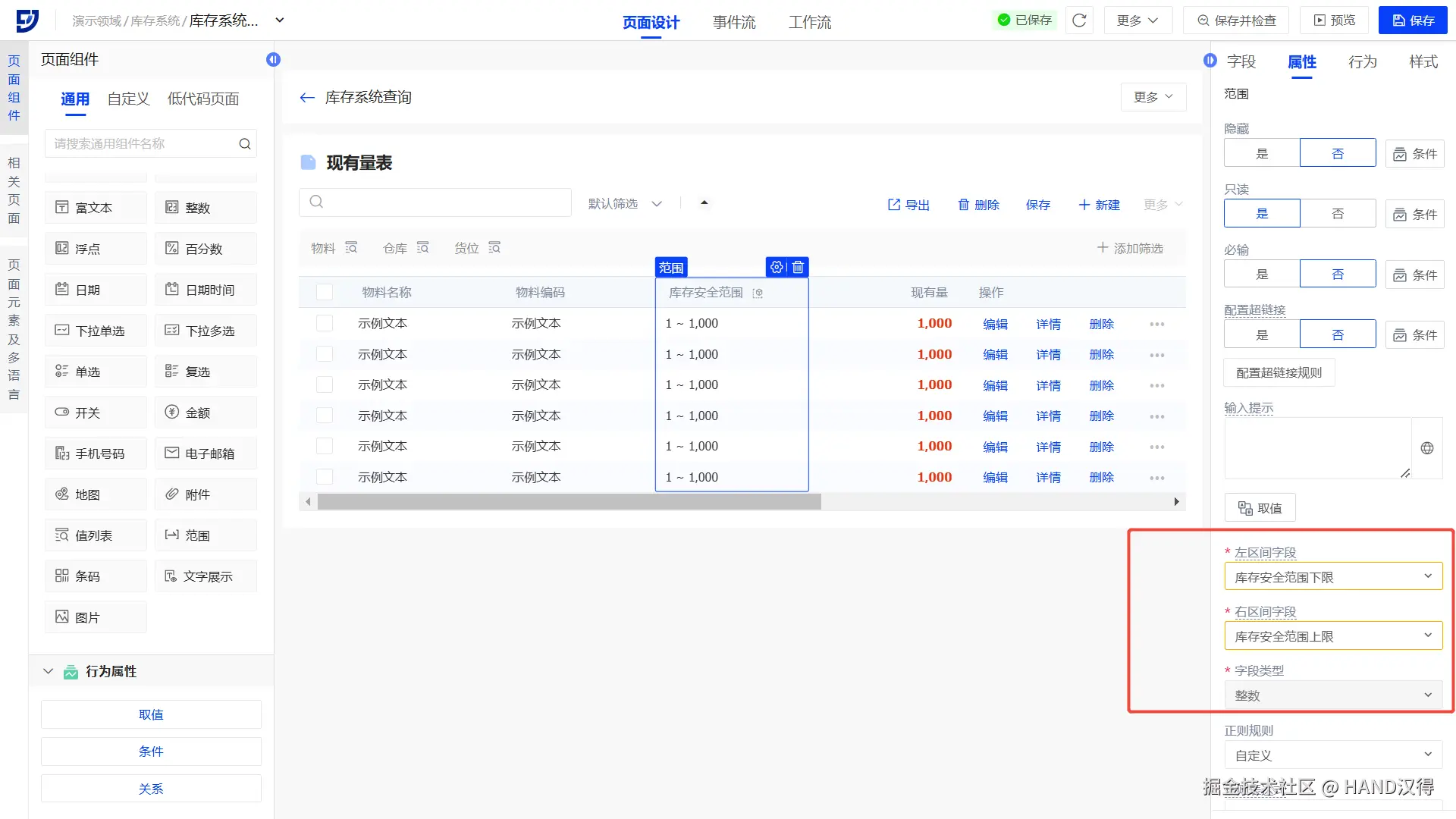Switch to the 事件流 tab

click(x=733, y=22)
